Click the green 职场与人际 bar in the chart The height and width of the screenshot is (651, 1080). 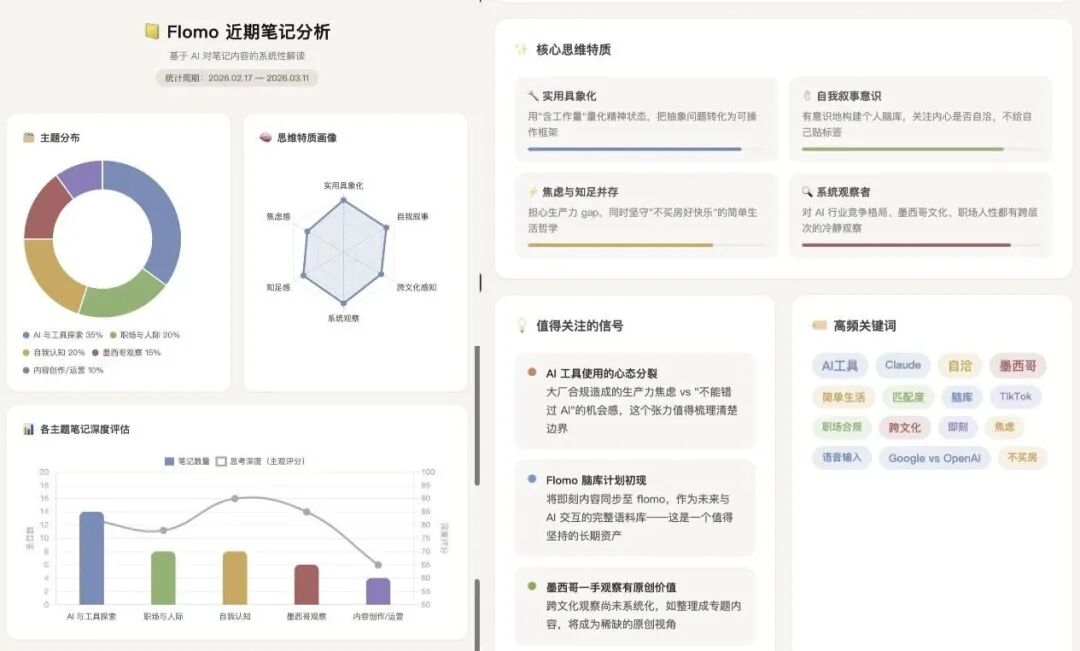(x=163, y=578)
